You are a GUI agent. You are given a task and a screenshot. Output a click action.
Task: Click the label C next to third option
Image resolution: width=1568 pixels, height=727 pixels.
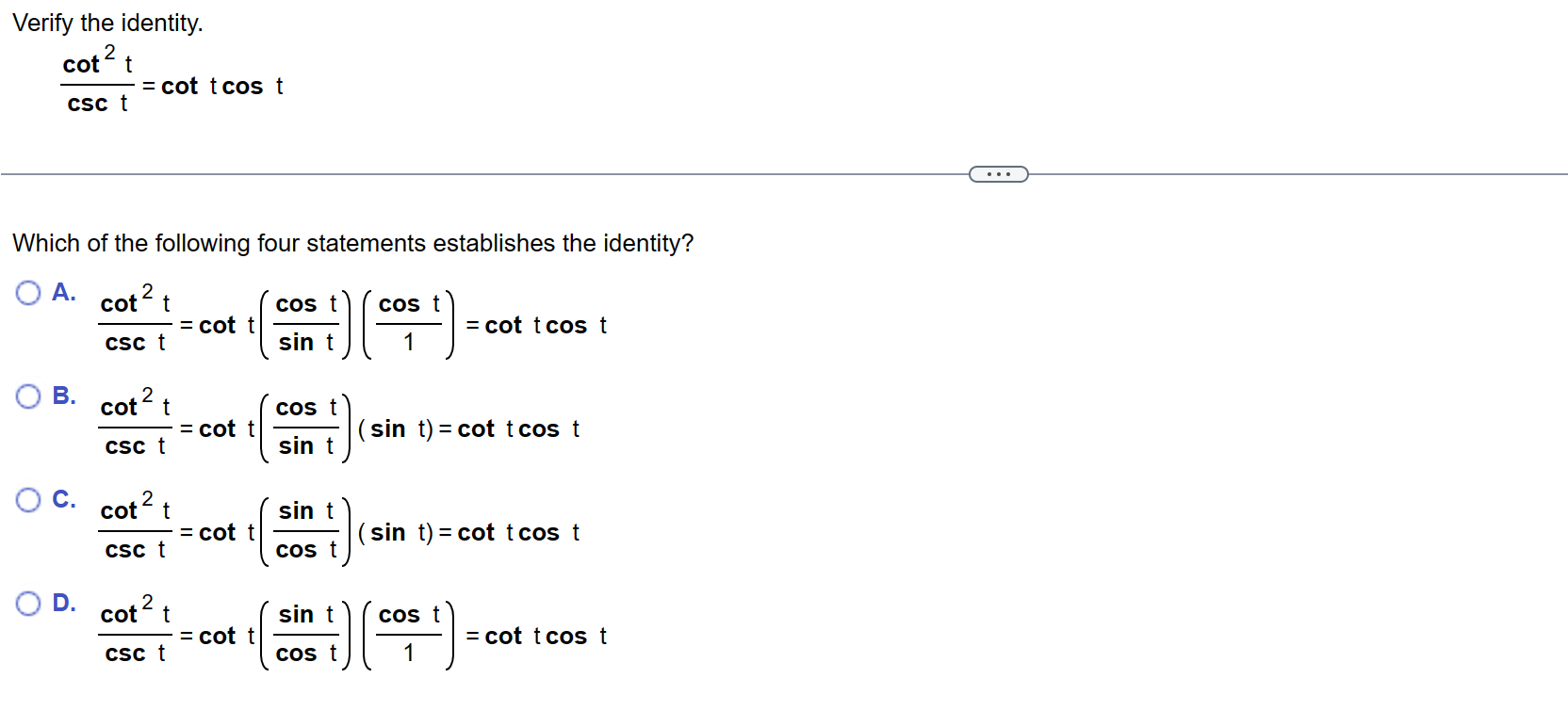63,500
